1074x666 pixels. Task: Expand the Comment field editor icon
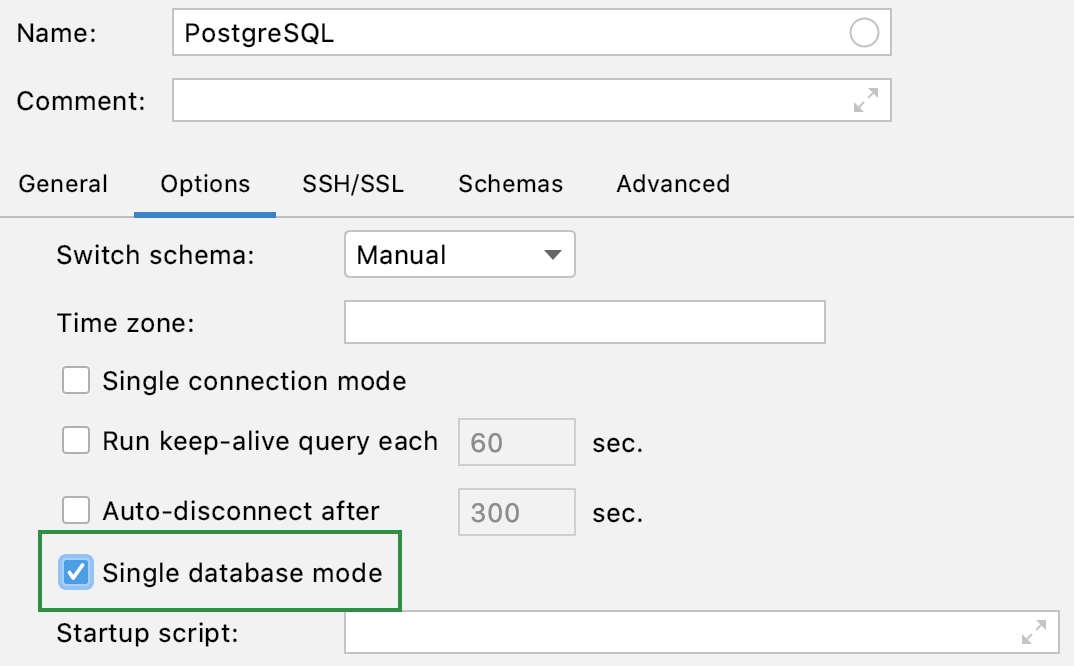(867, 100)
